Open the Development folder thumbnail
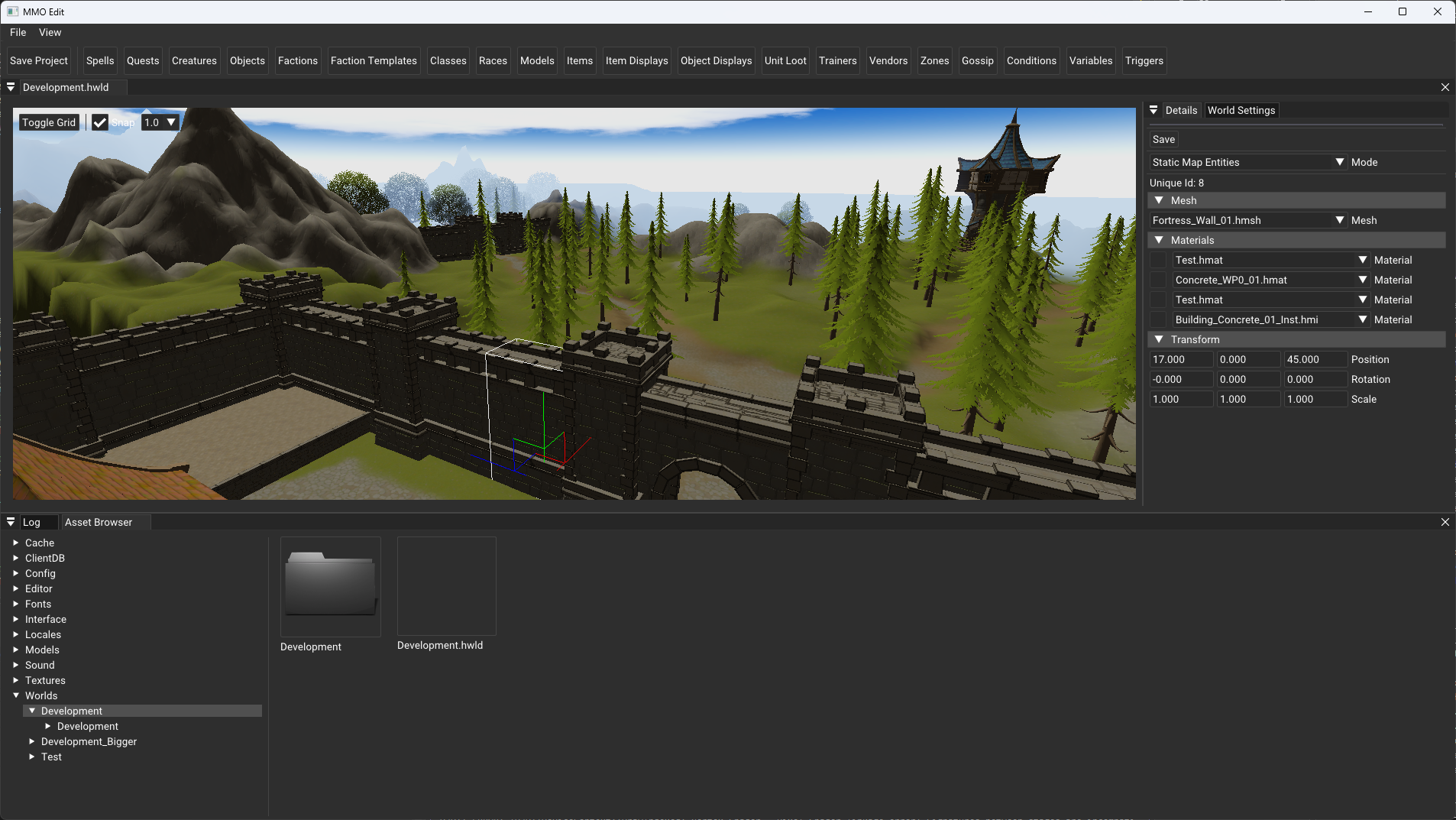Image resolution: width=1456 pixels, height=820 pixels. pyautogui.click(x=330, y=586)
